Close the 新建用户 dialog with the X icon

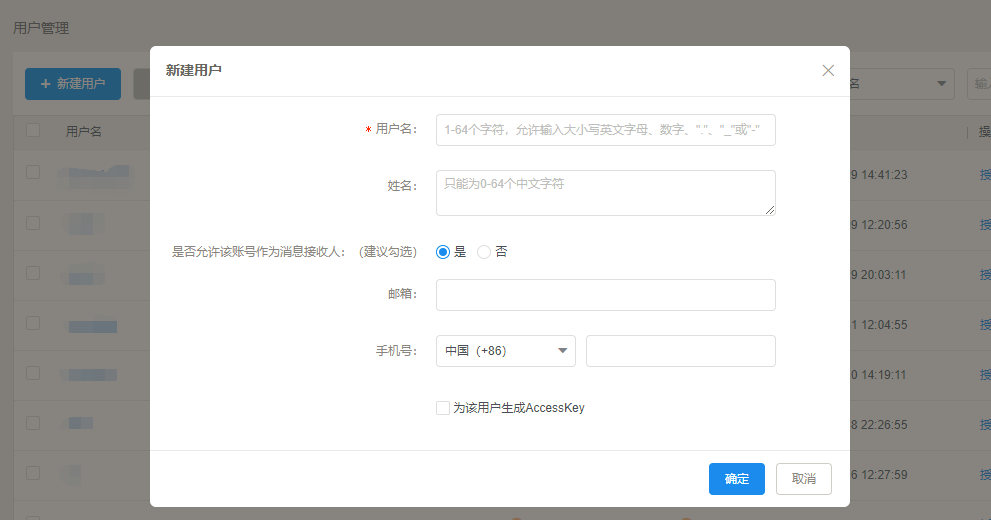[828, 70]
